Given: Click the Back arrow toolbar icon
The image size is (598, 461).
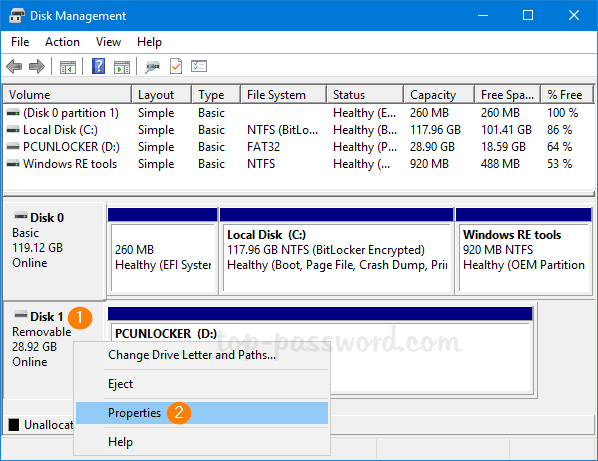Looking at the screenshot, I should pos(14,67).
